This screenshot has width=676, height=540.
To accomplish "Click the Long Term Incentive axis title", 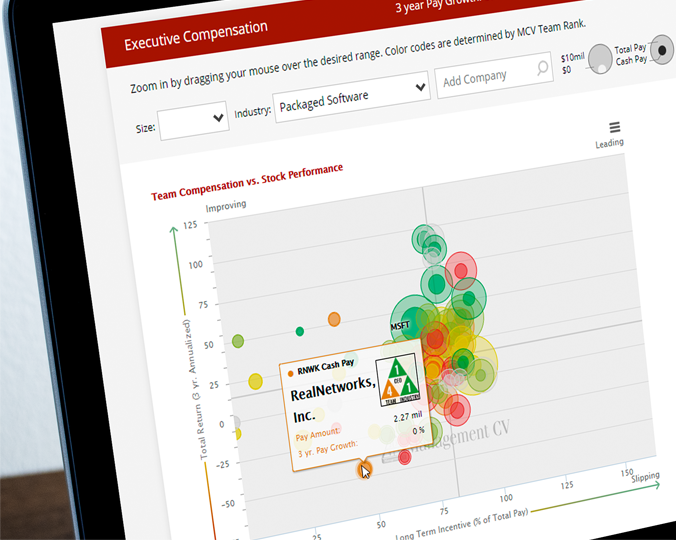I will (462, 524).
